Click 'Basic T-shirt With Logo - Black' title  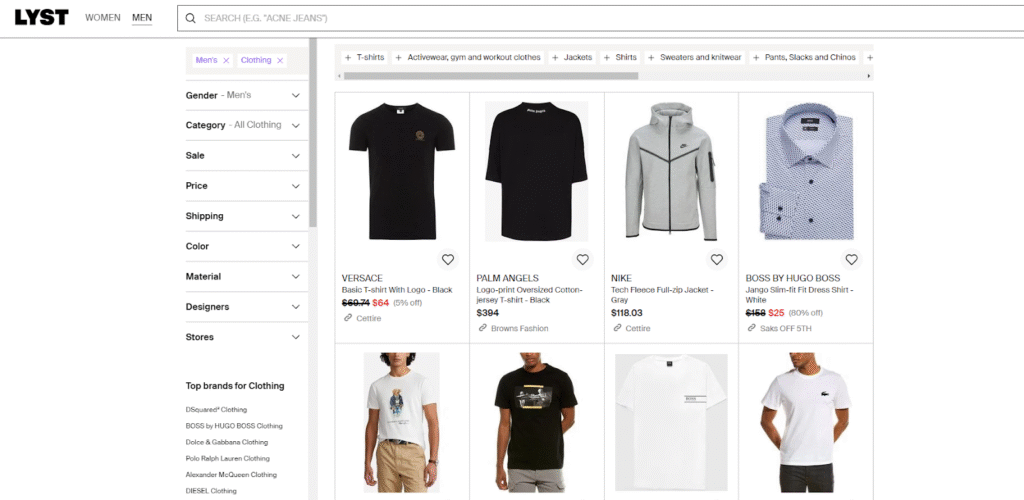coord(397,290)
